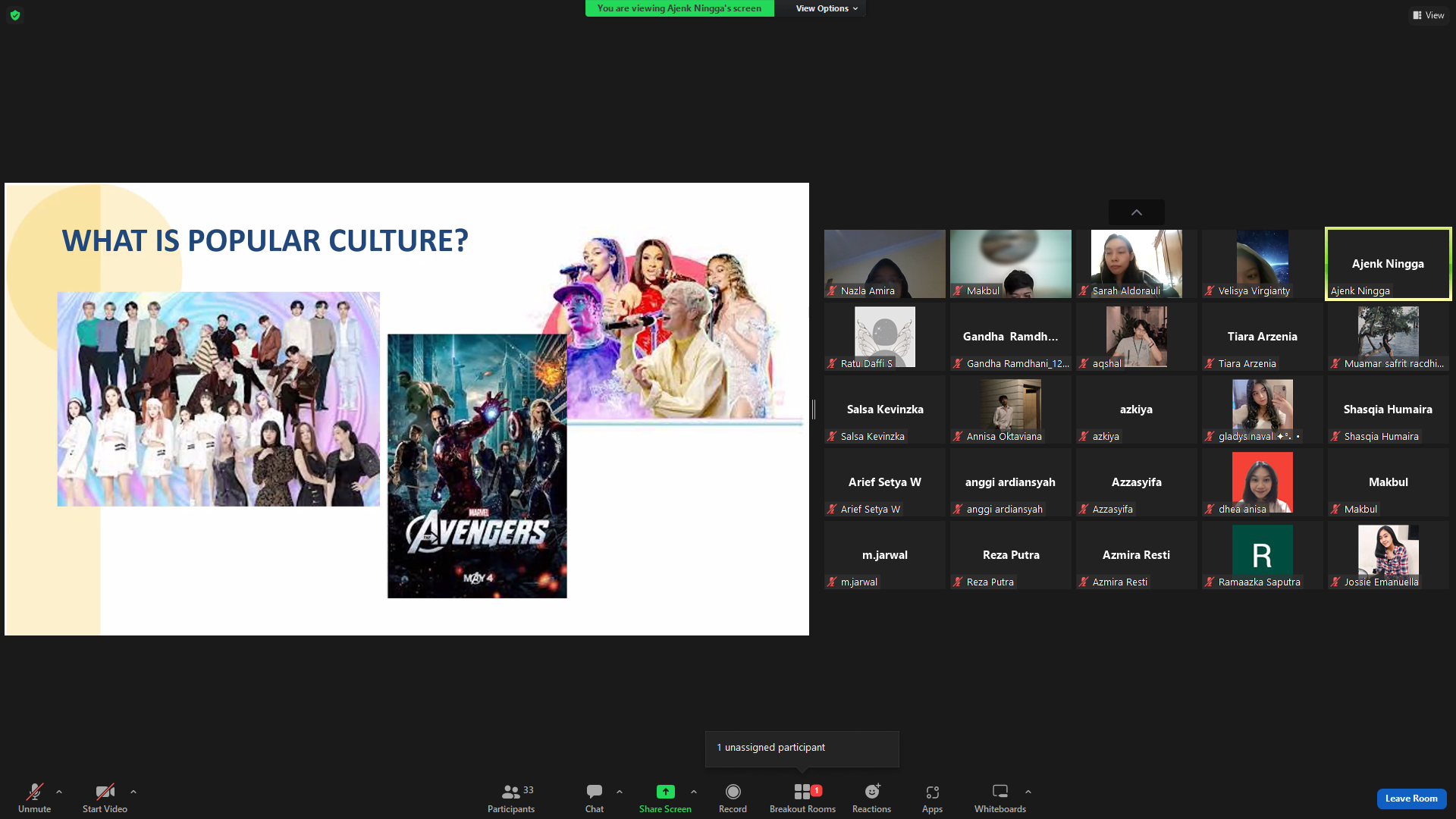Select Annisa Oktaviana's video tile
Screen dimensions: 1456x819
[x=1011, y=409]
